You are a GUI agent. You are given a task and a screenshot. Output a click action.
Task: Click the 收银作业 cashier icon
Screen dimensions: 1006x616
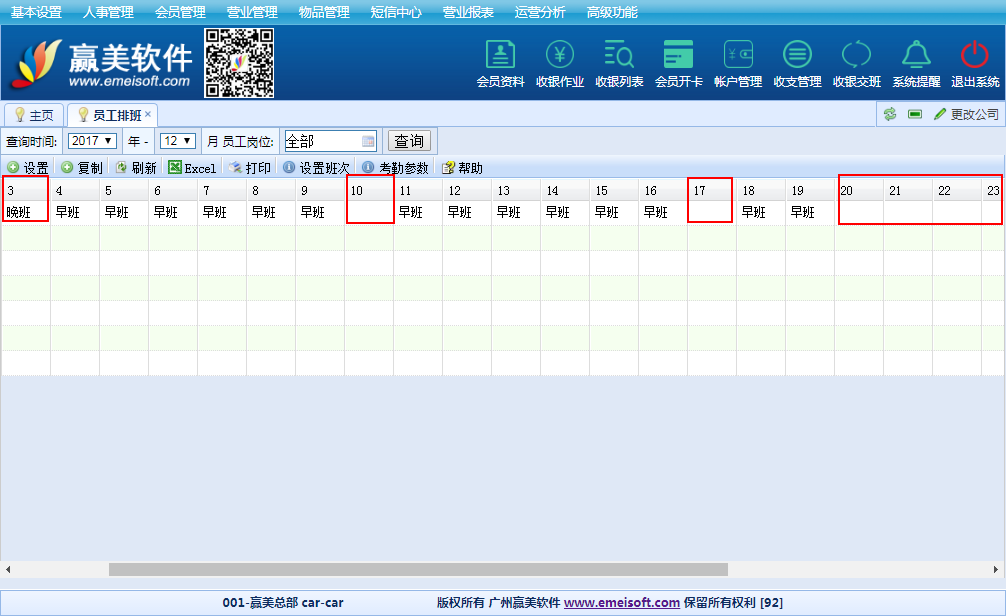(x=560, y=56)
